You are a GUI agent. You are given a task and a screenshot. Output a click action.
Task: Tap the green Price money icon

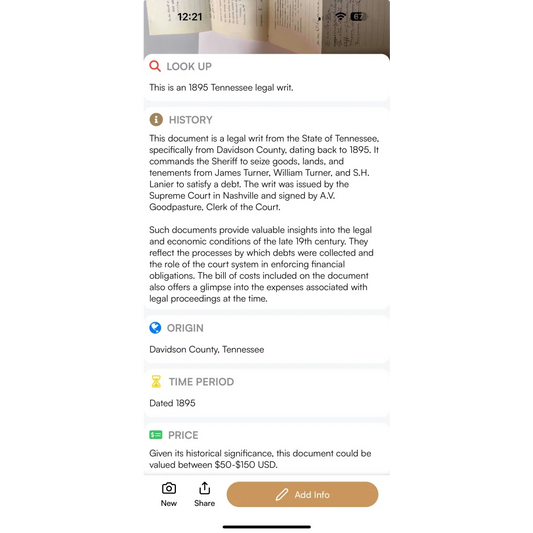[156, 435]
